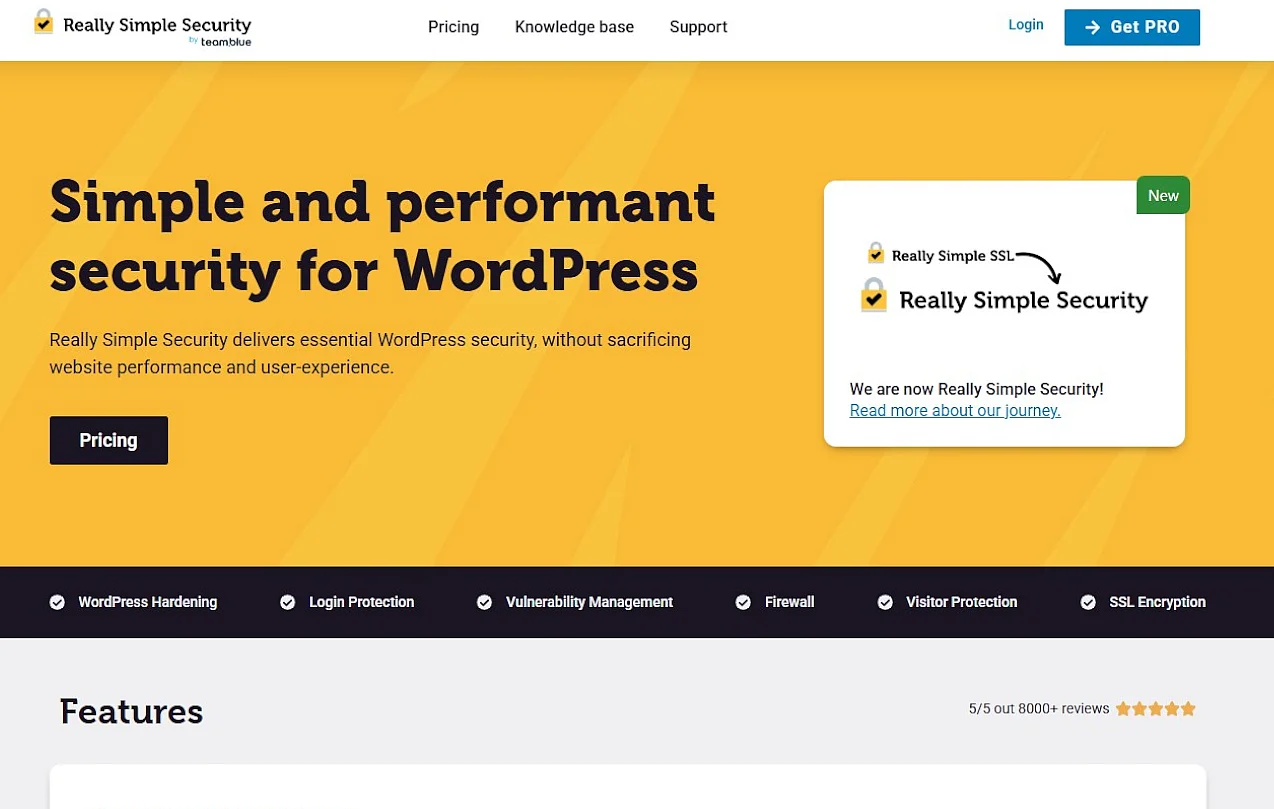Select the 'Vulnerability Management' text
The height and width of the screenshot is (809, 1274).
[590, 602]
